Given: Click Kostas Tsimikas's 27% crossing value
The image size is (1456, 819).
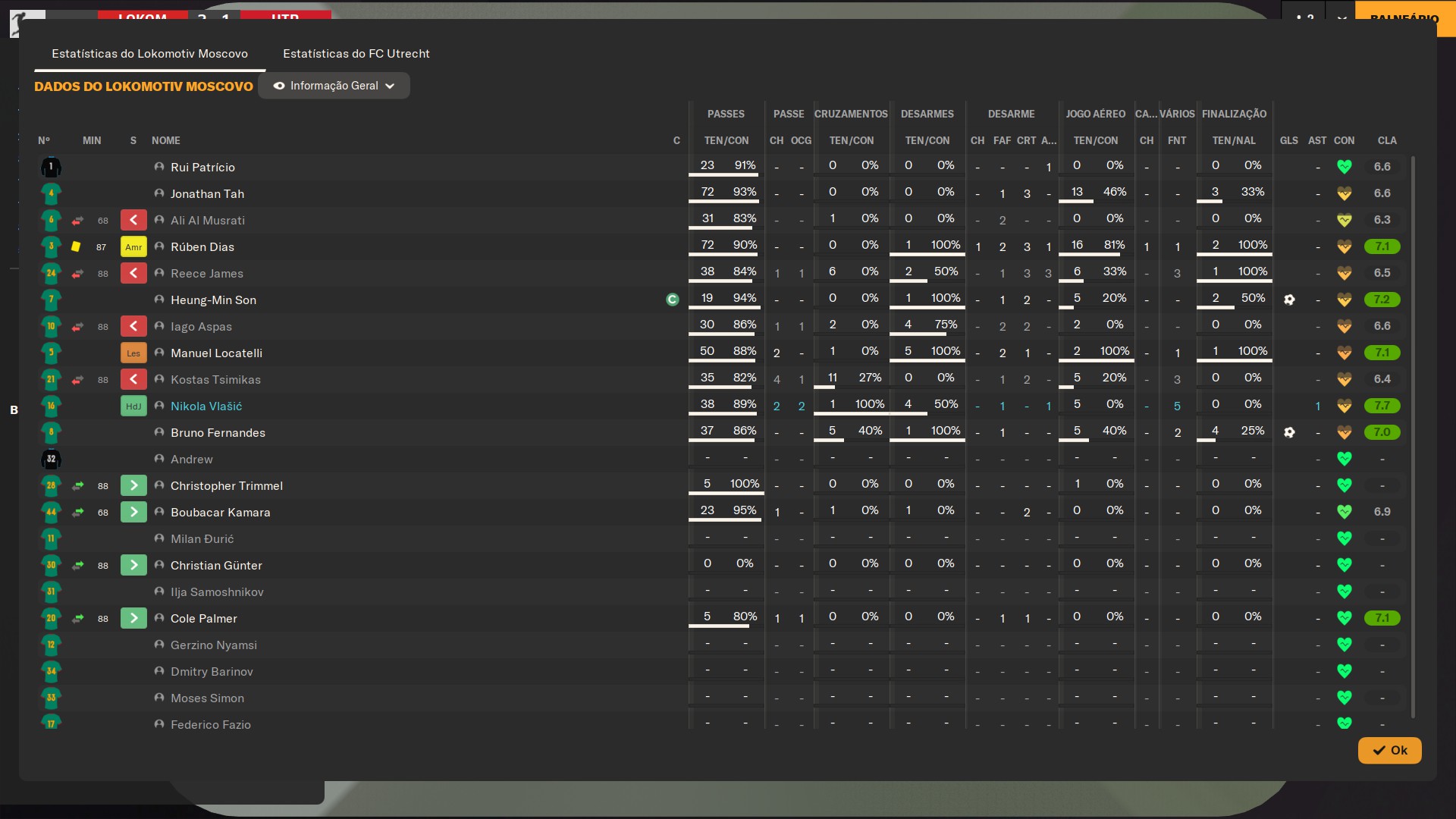Looking at the screenshot, I should tap(870, 378).
